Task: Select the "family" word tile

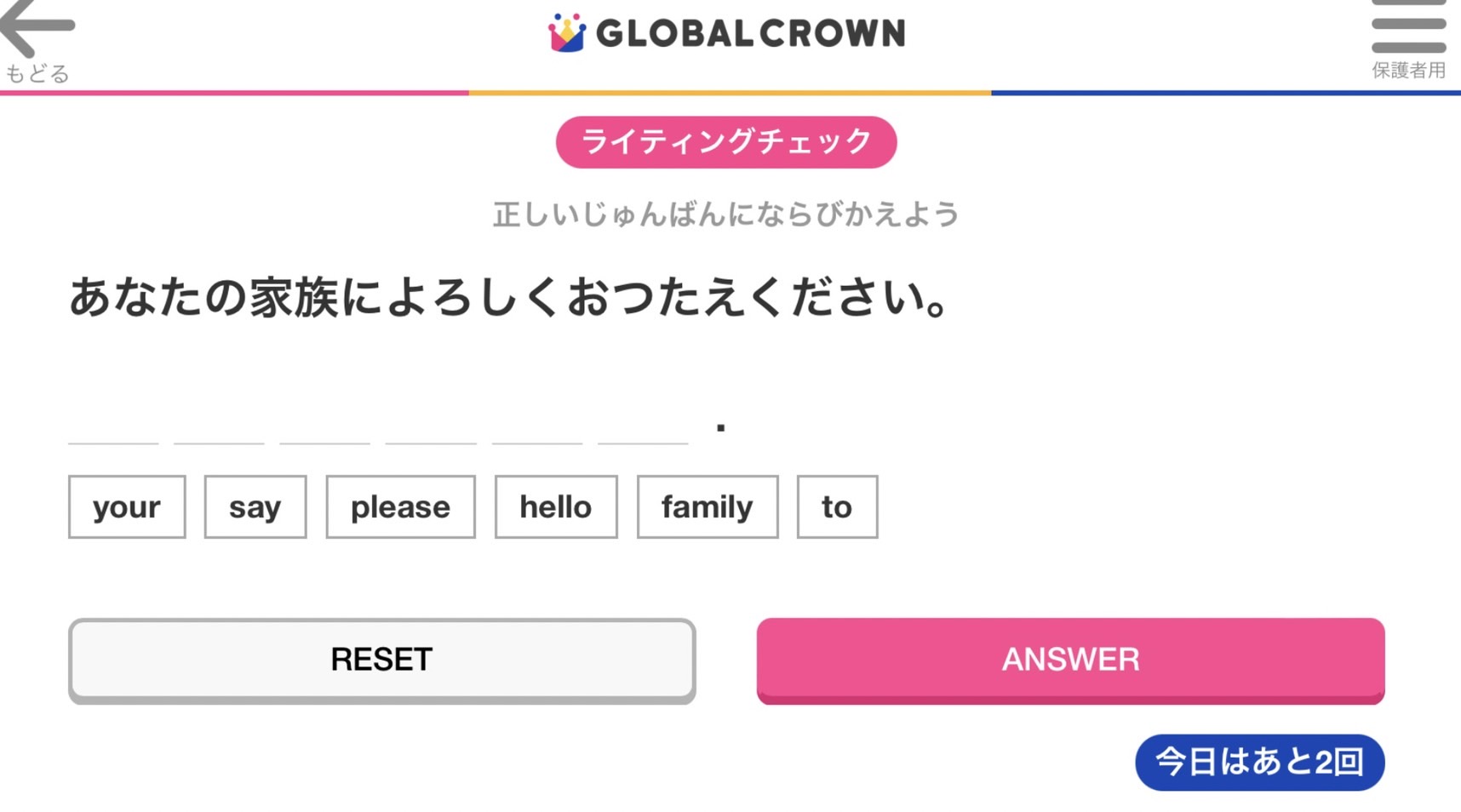Action: pyautogui.click(x=707, y=507)
